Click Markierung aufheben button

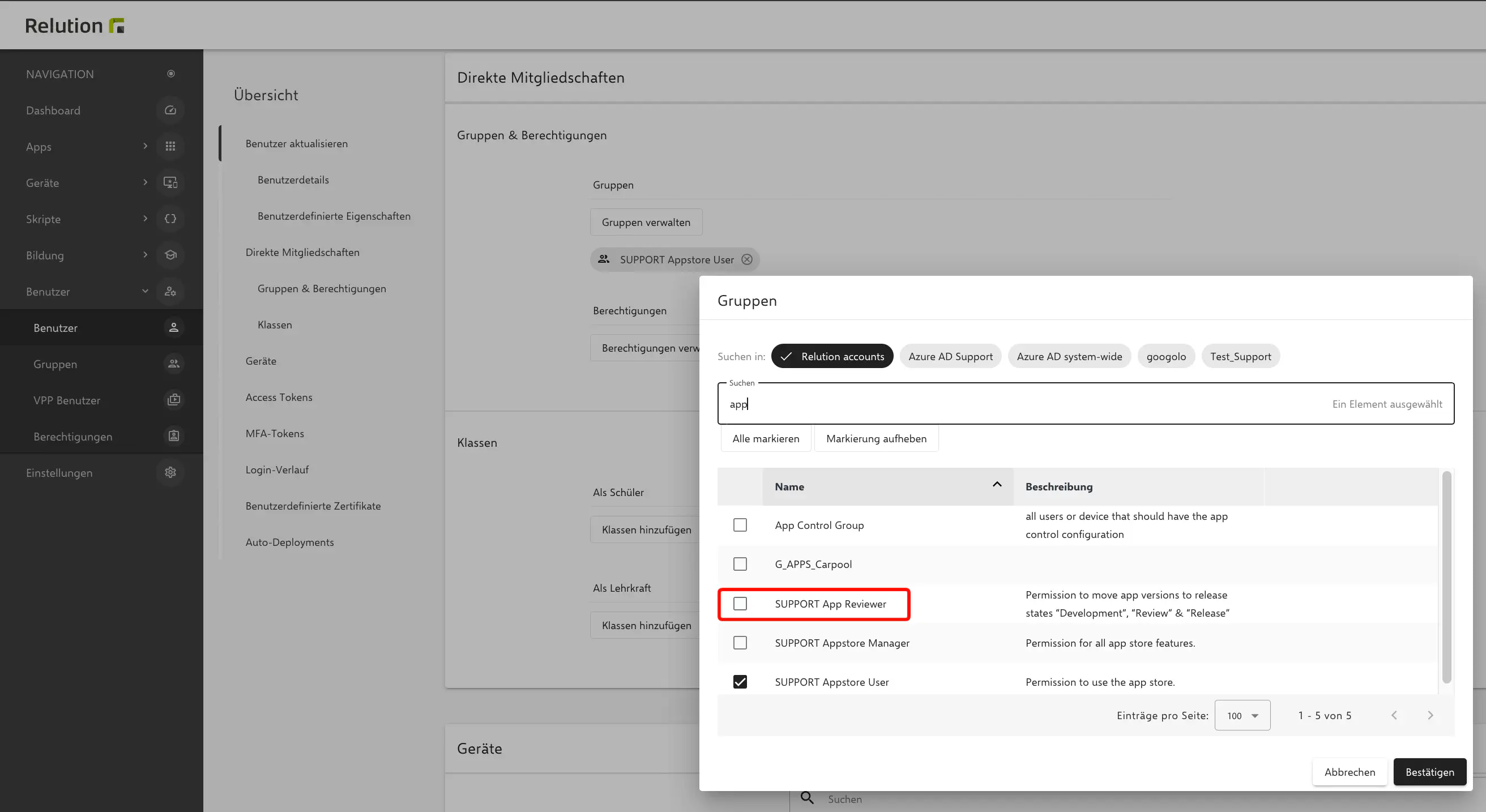tap(876, 438)
